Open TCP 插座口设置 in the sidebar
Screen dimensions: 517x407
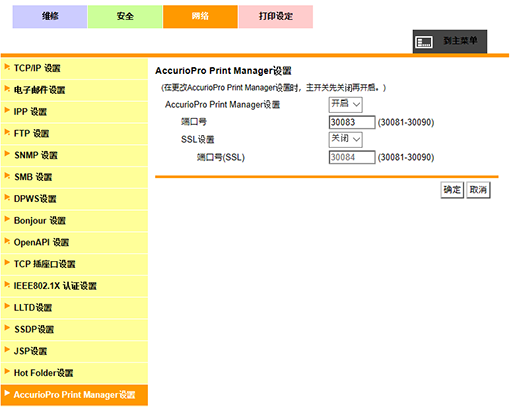click(x=74, y=265)
